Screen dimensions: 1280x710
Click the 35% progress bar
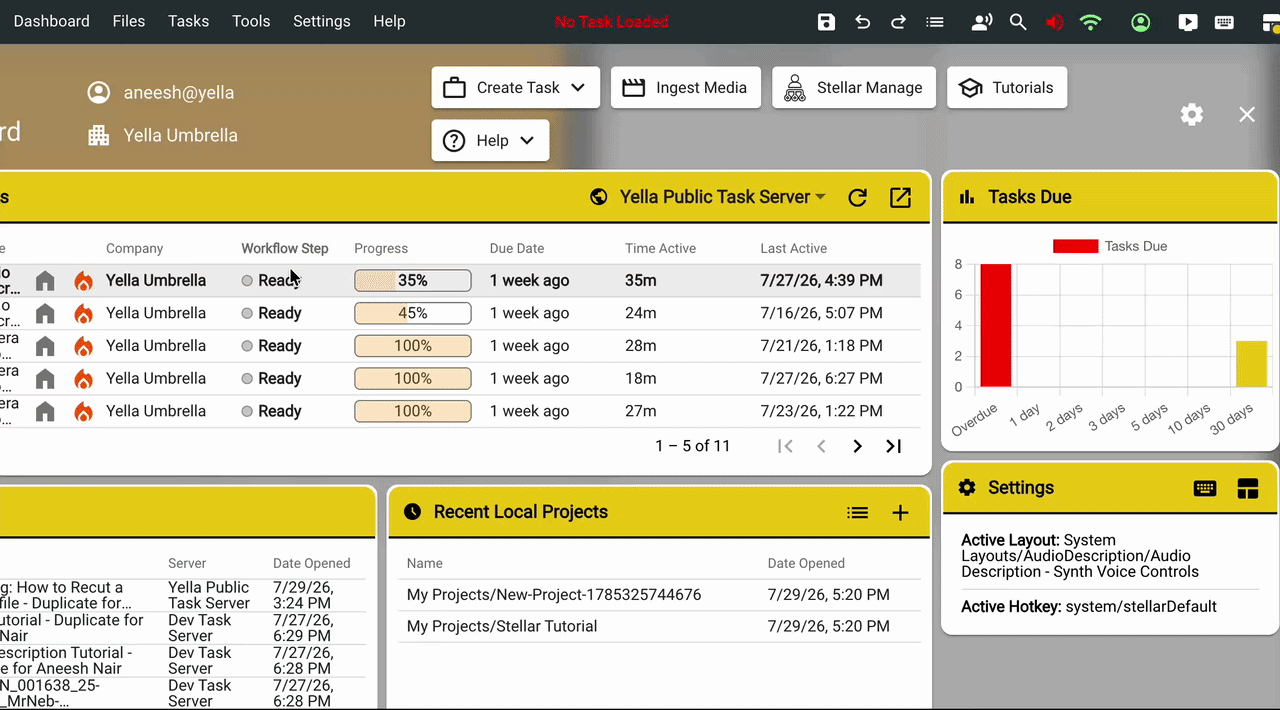tap(413, 281)
